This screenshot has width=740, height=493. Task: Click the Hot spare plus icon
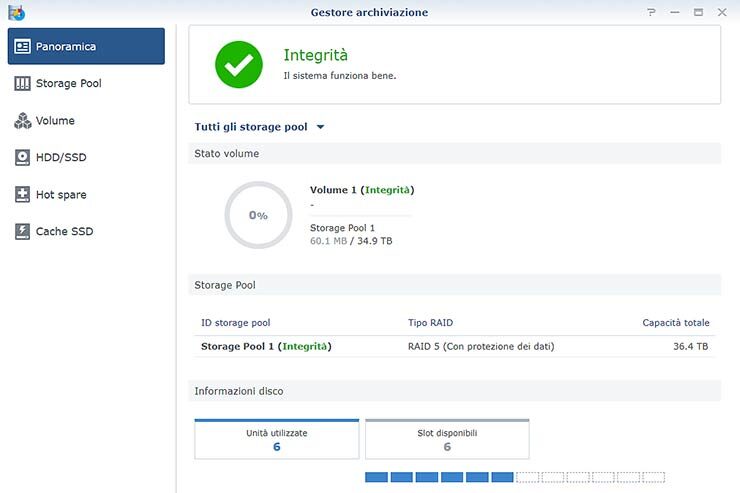22,195
